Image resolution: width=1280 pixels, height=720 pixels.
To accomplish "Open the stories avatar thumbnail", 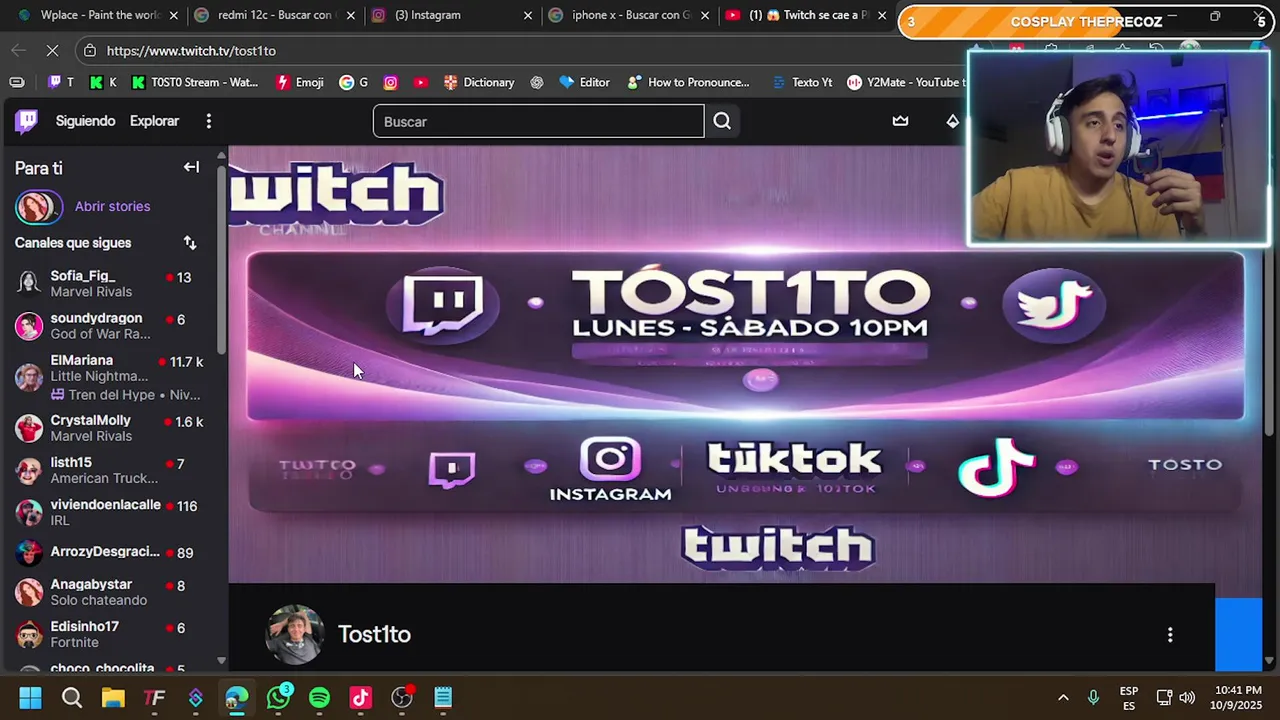I will click(x=38, y=207).
